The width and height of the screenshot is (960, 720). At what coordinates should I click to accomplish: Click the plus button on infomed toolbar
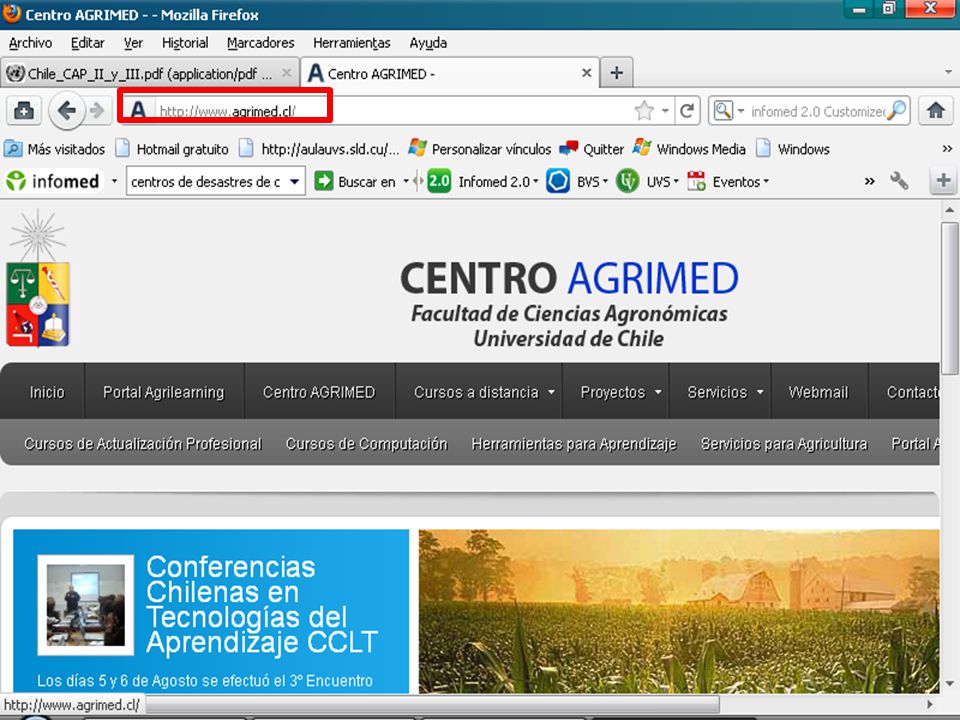coord(943,181)
